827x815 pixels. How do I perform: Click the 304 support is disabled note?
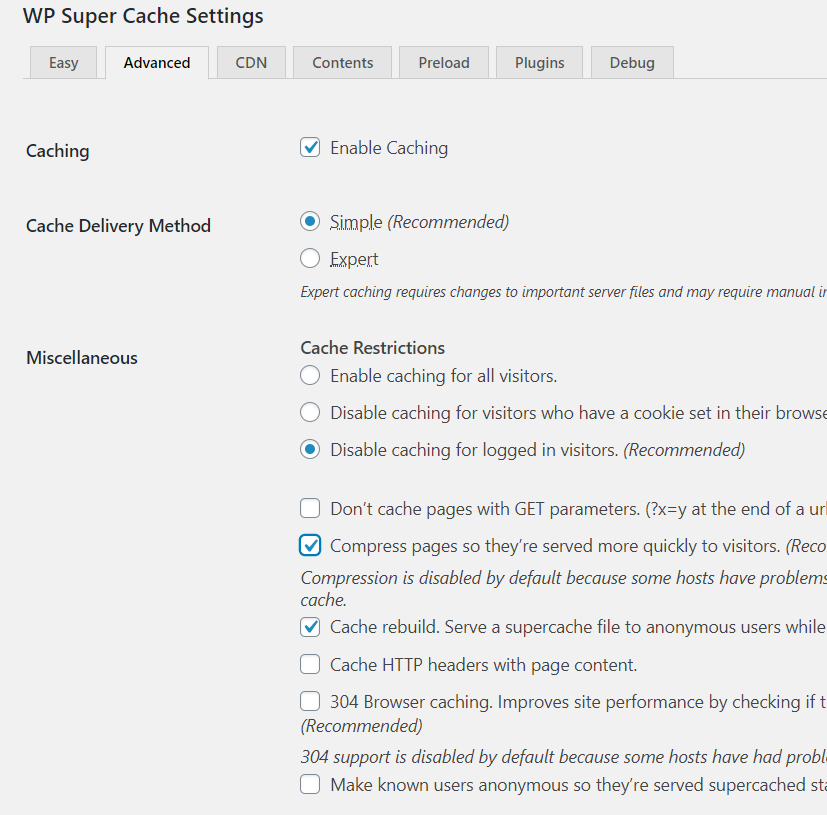[563, 757]
